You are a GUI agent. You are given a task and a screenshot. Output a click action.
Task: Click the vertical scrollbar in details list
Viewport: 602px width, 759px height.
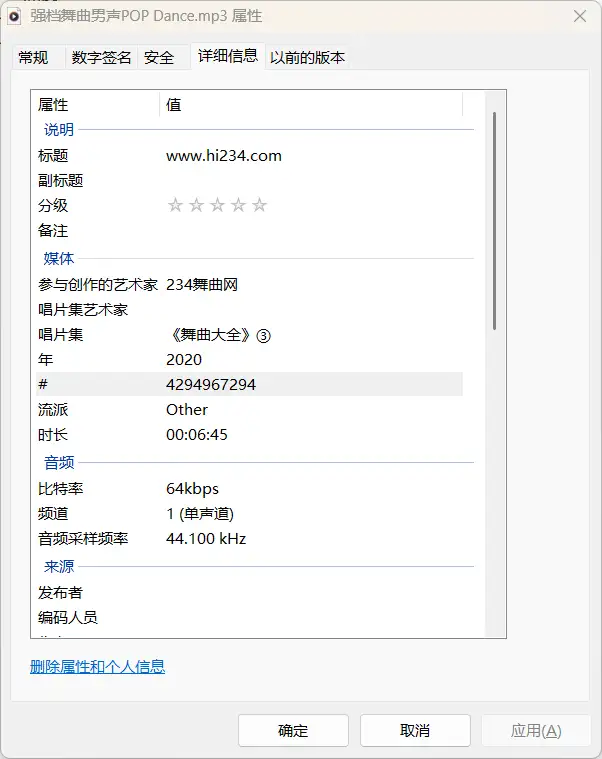(494, 220)
